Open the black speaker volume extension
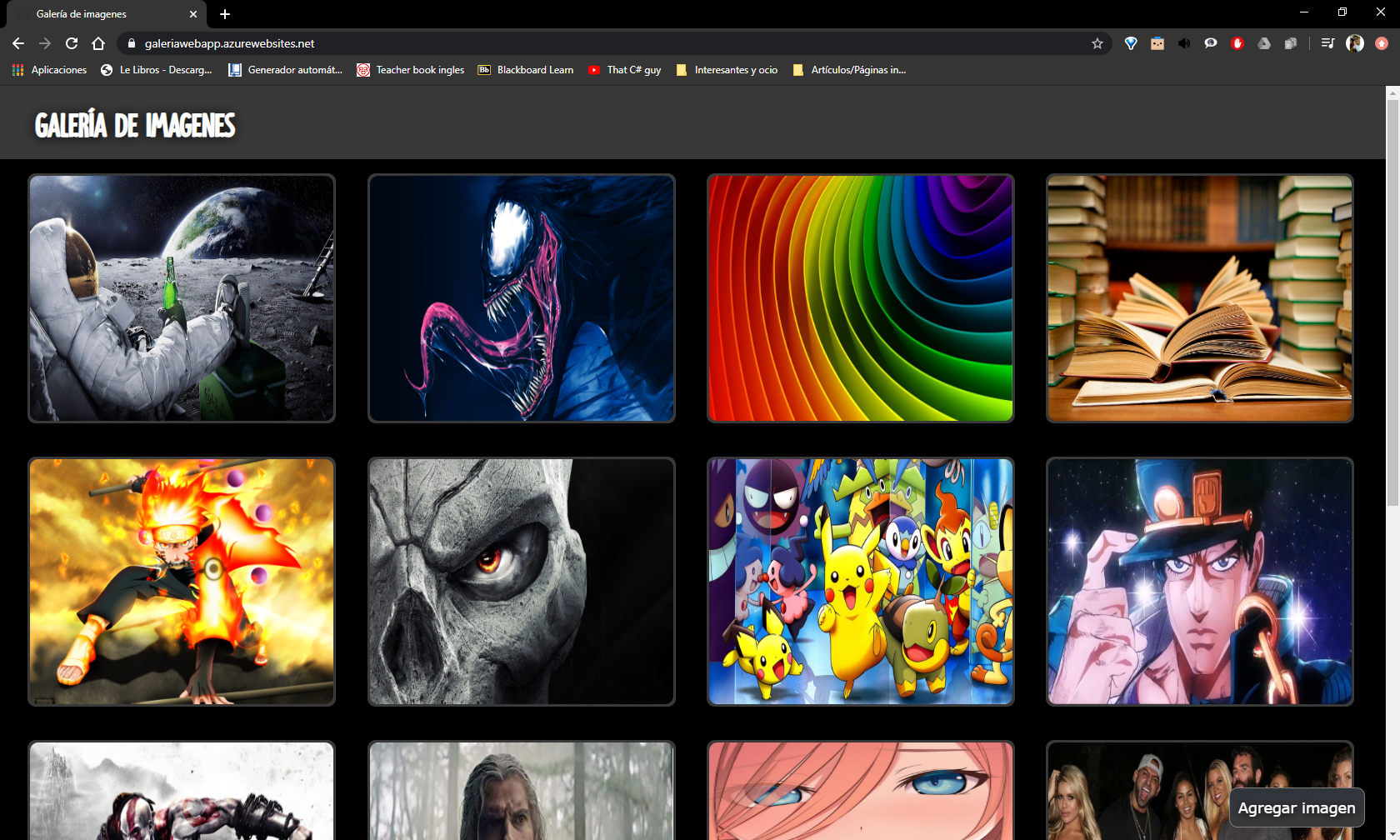 [x=1184, y=43]
